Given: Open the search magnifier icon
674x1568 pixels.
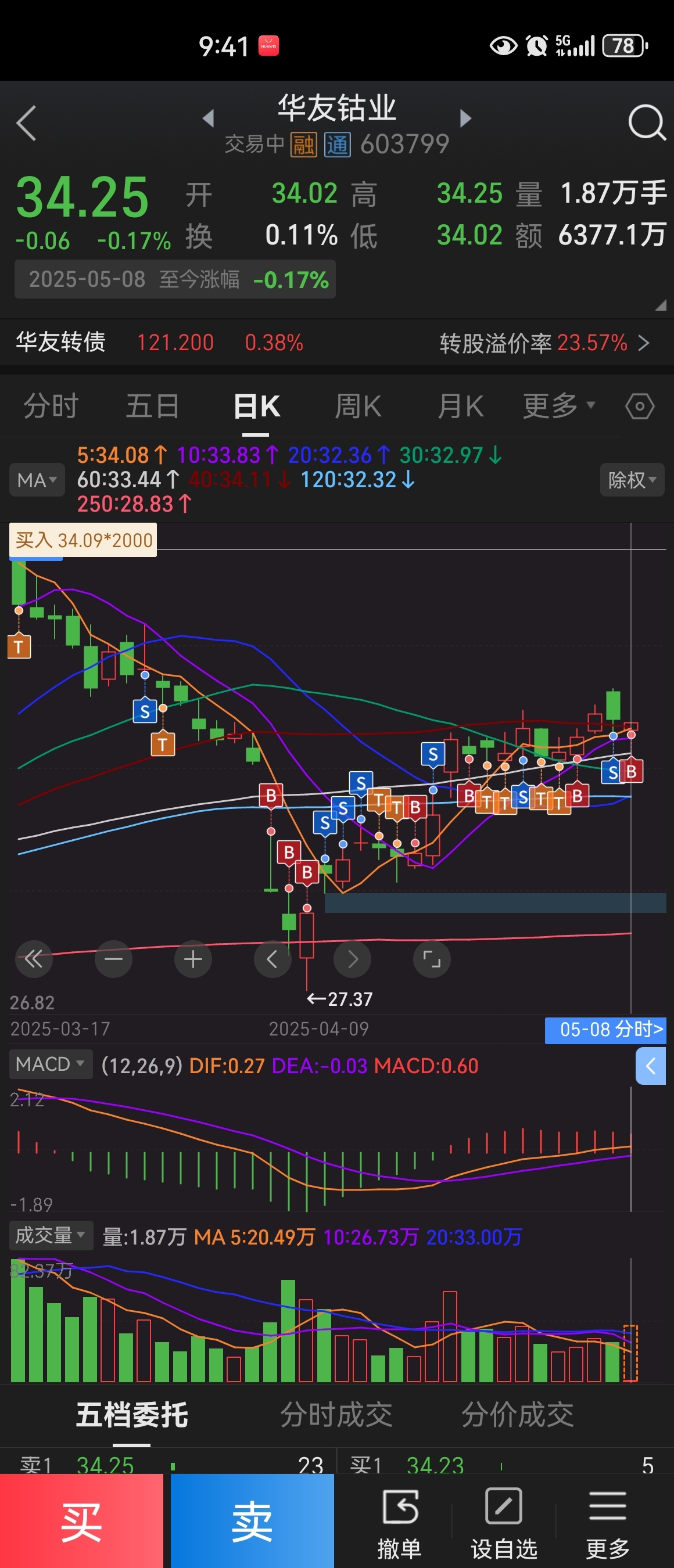Looking at the screenshot, I should coord(647,123).
